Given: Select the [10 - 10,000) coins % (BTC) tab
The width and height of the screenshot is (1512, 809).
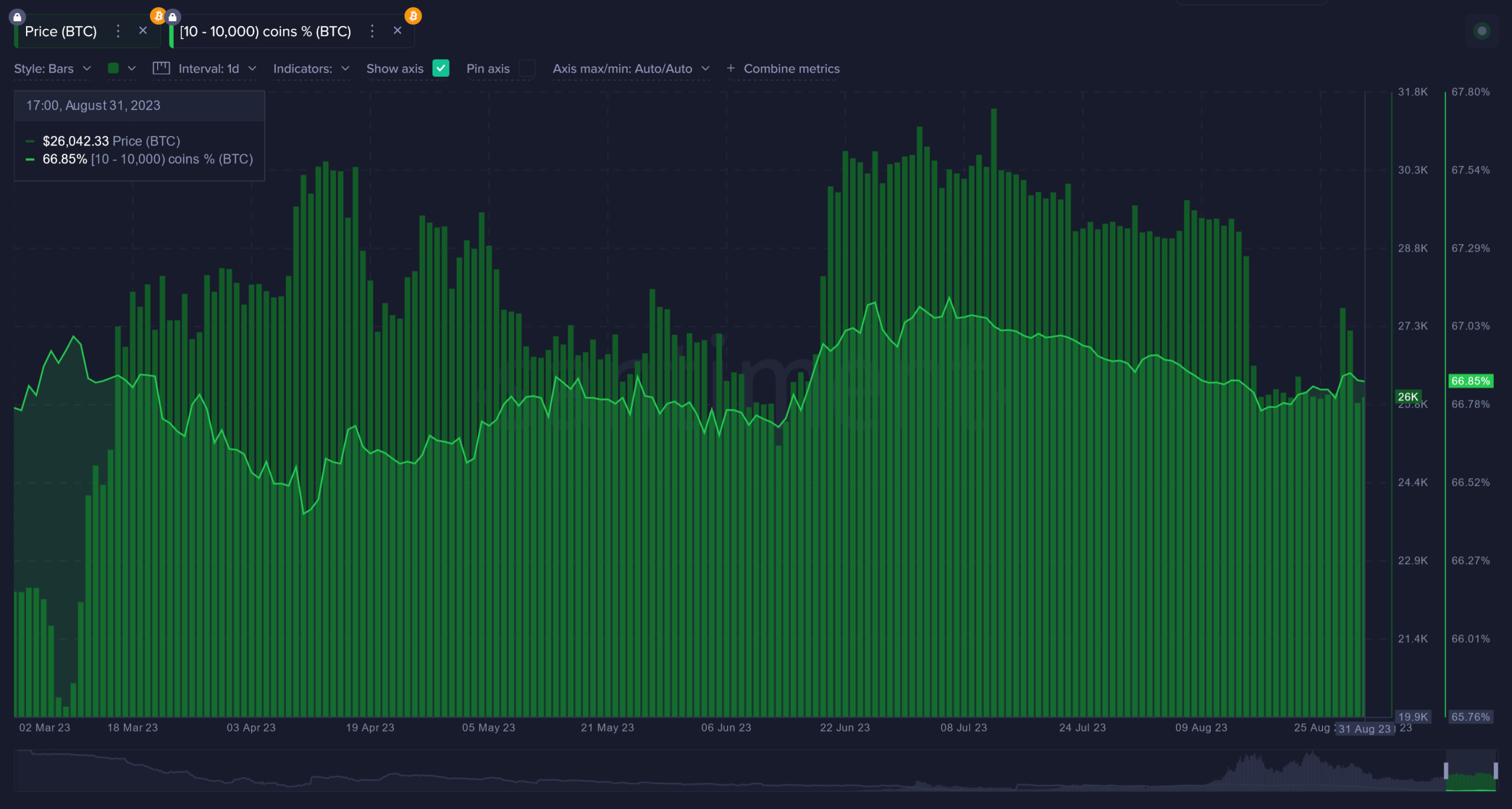Looking at the screenshot, I should click(x=265, y=31).
